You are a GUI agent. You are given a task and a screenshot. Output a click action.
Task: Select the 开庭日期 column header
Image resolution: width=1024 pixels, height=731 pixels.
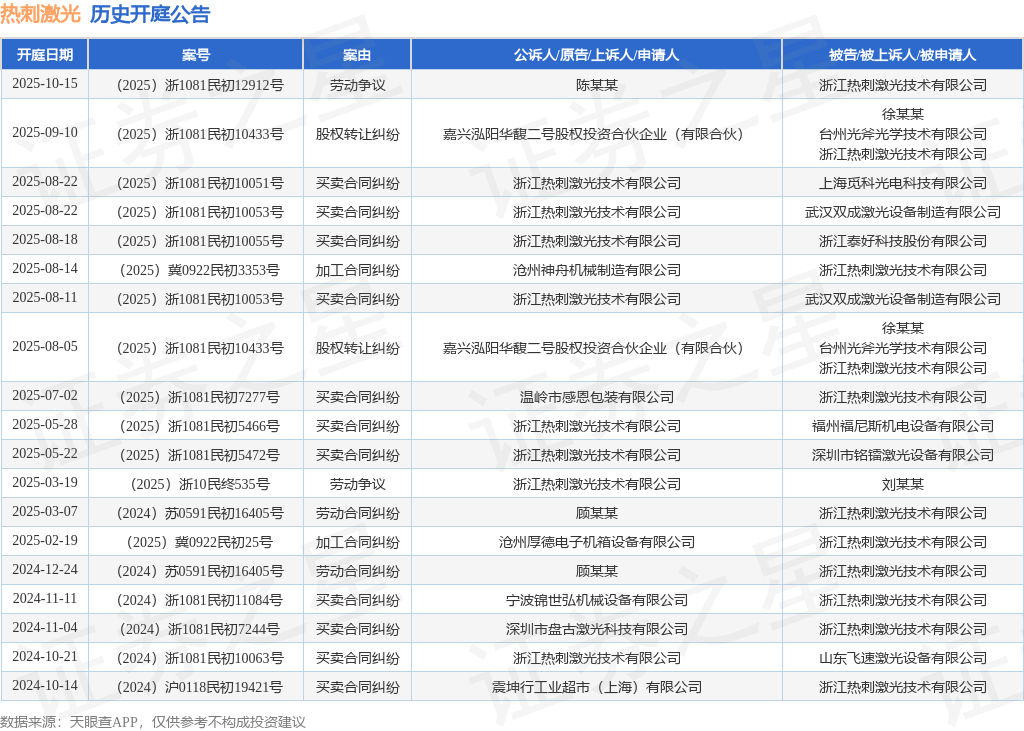(44, 55)
